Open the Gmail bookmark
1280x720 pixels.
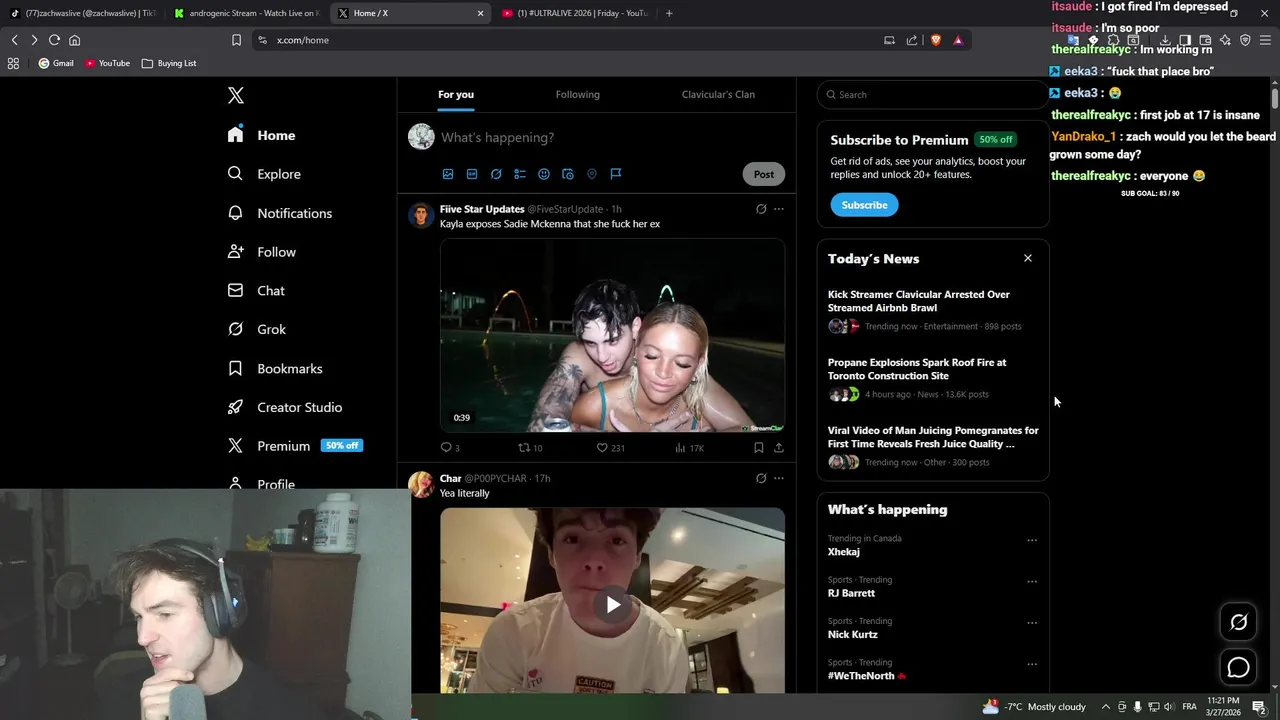click(56, 63)
